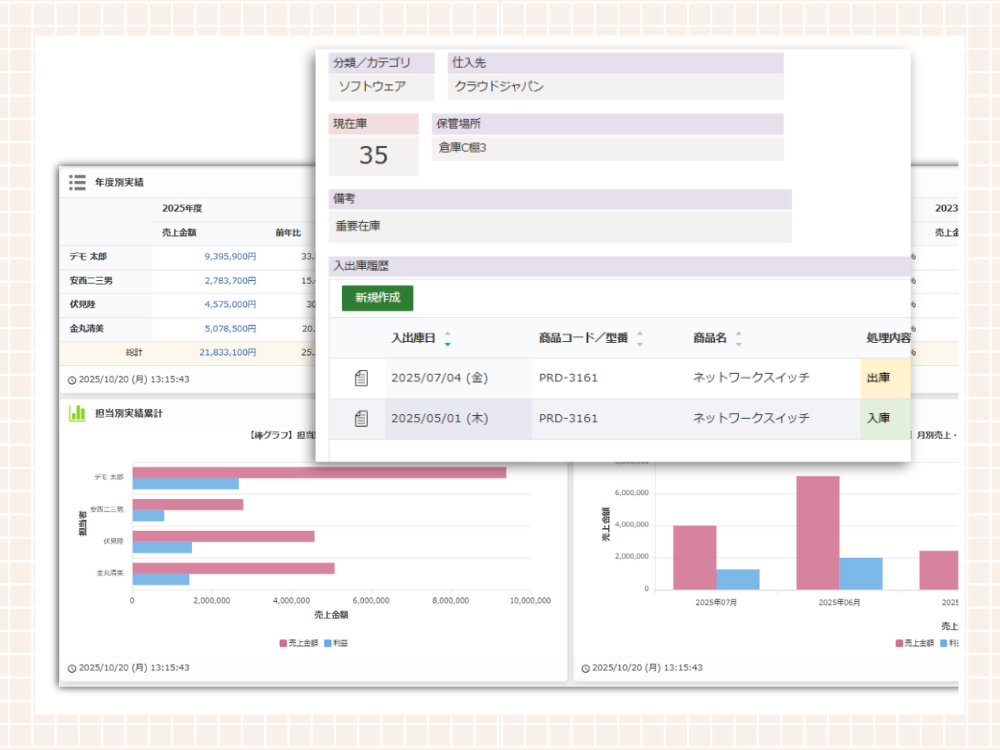Sort the table by 商品コード/型番
The image size is (1000, 750).
[640, 338]
